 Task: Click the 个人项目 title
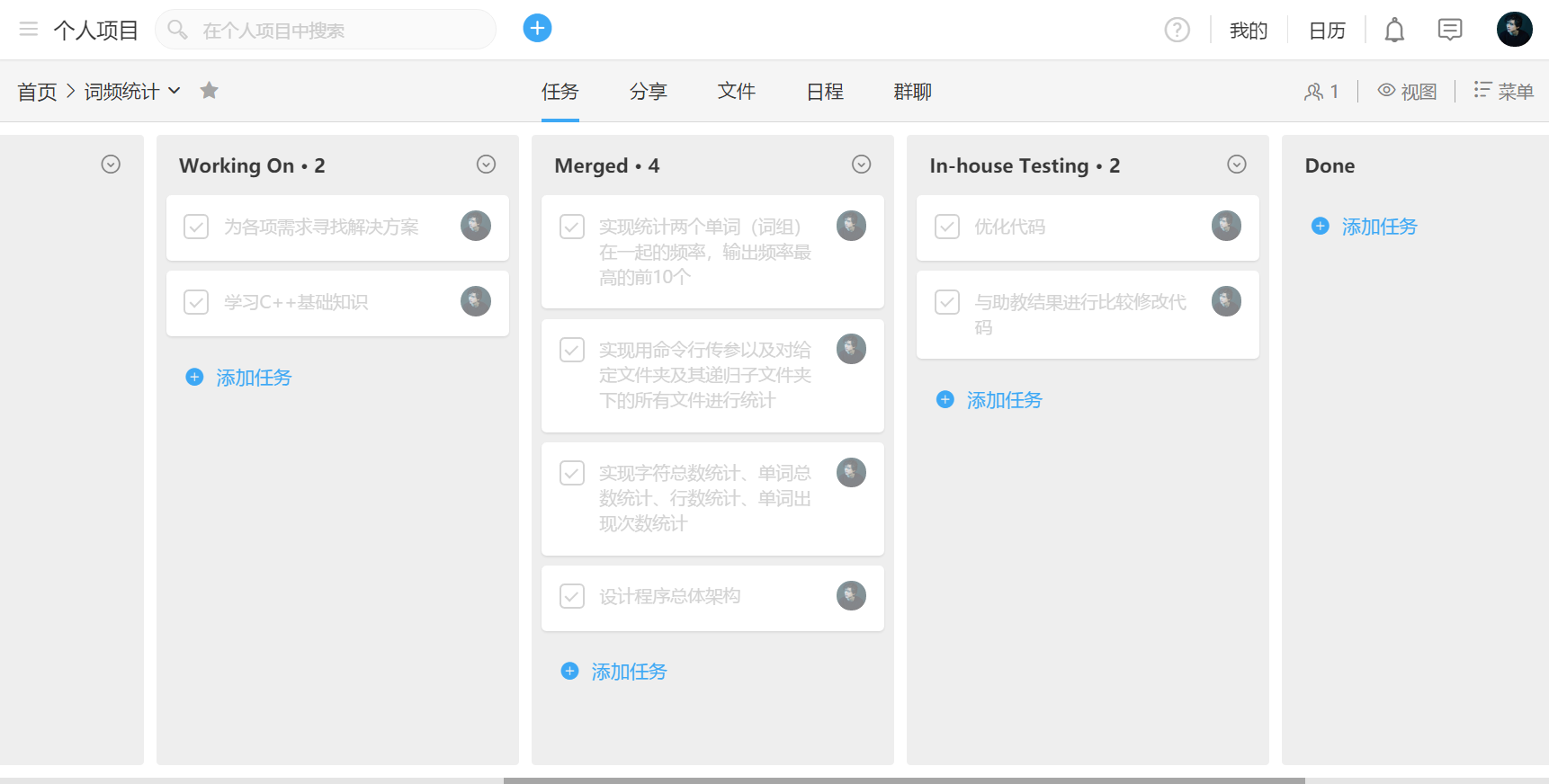pos(96,31)
